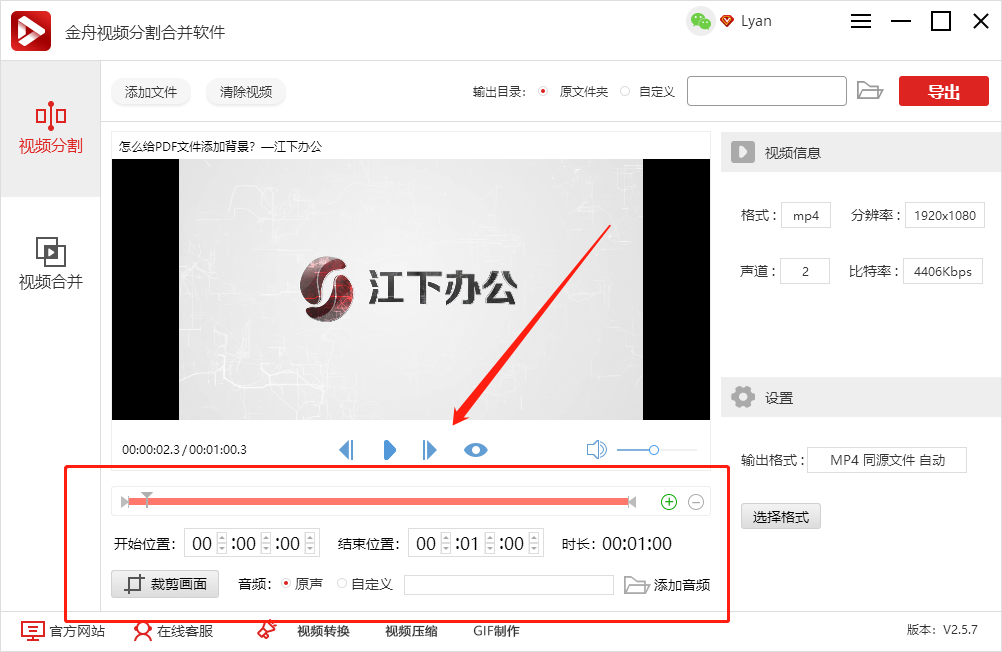Viewport: 1002px width, 652px height.
Task: Remove a segment with the minus icon
Action: click(696, 502)
